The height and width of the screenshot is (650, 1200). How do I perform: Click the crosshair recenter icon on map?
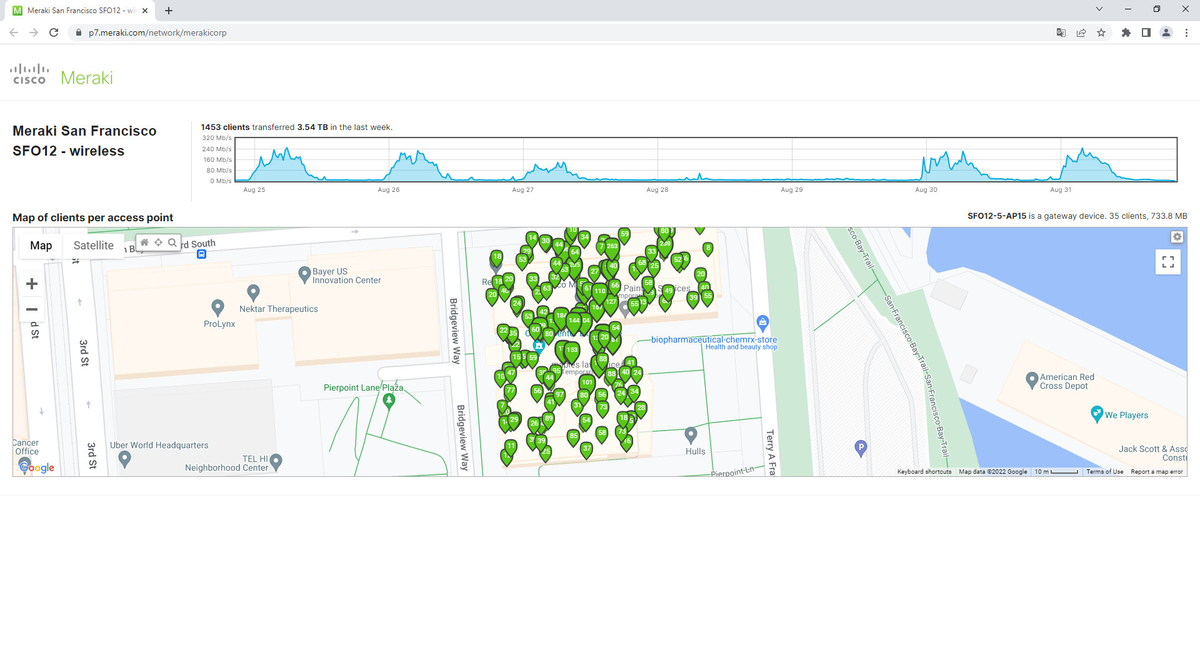pos(158,243)
